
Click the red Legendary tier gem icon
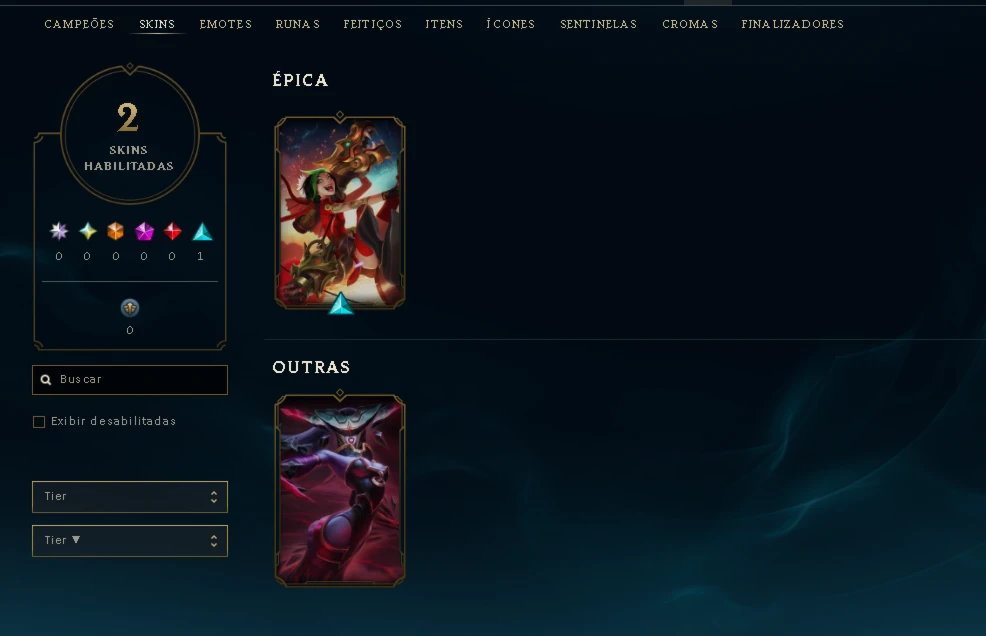[172, 232]
